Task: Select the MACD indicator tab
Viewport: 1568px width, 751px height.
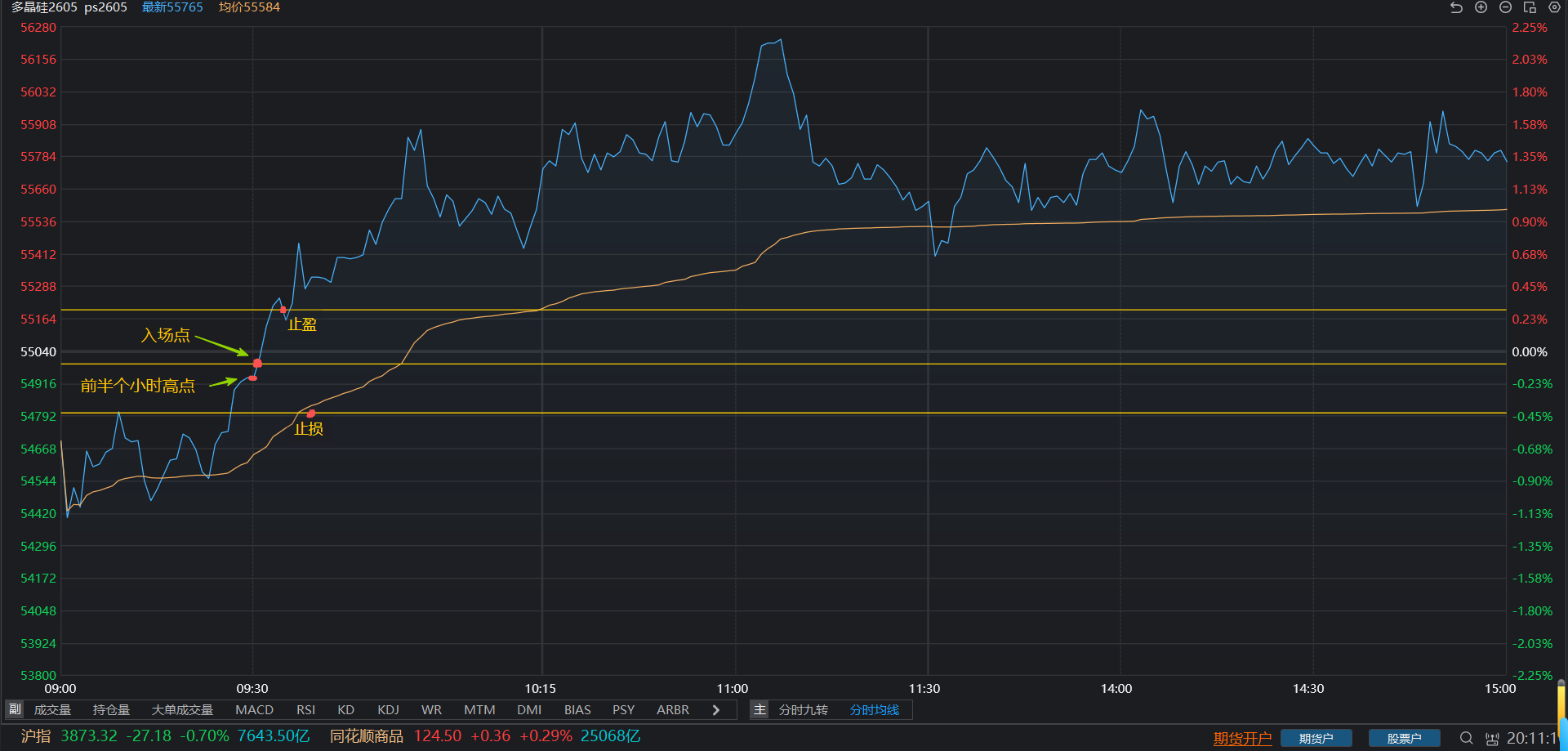Action: click(x=254, y=710)
